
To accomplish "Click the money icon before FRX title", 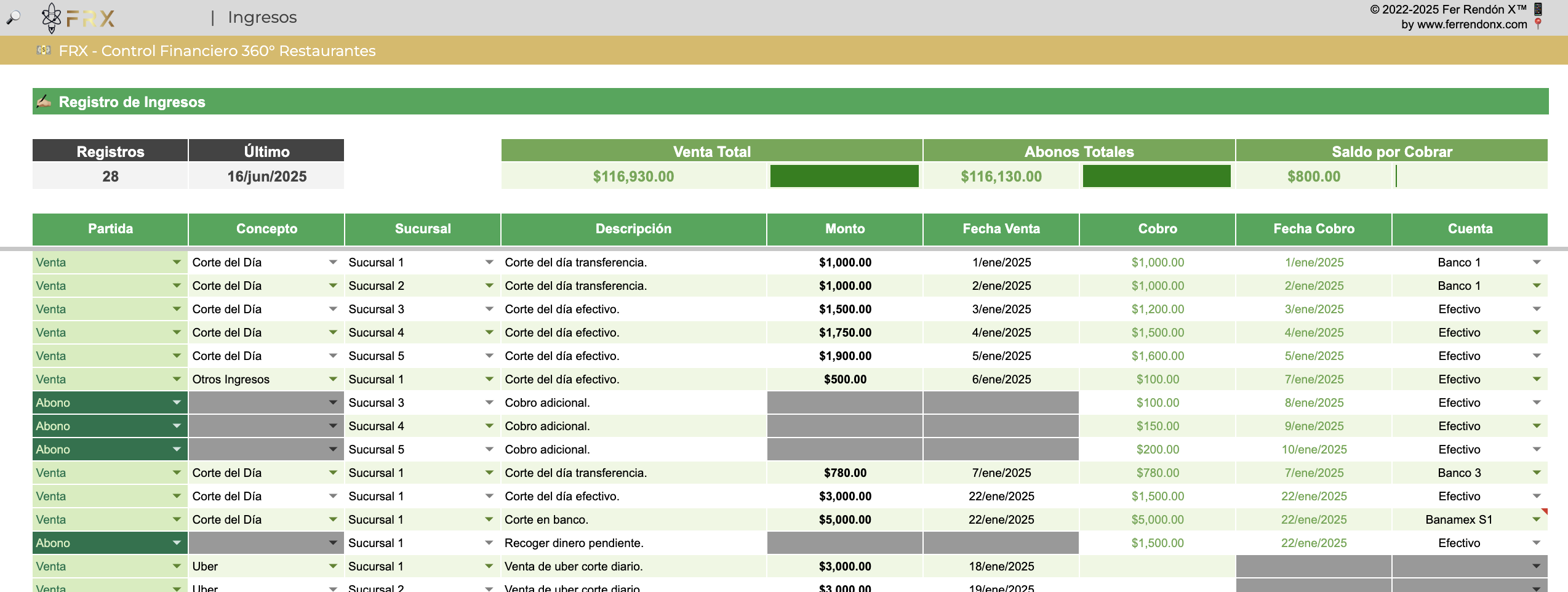I will (44, 50).
